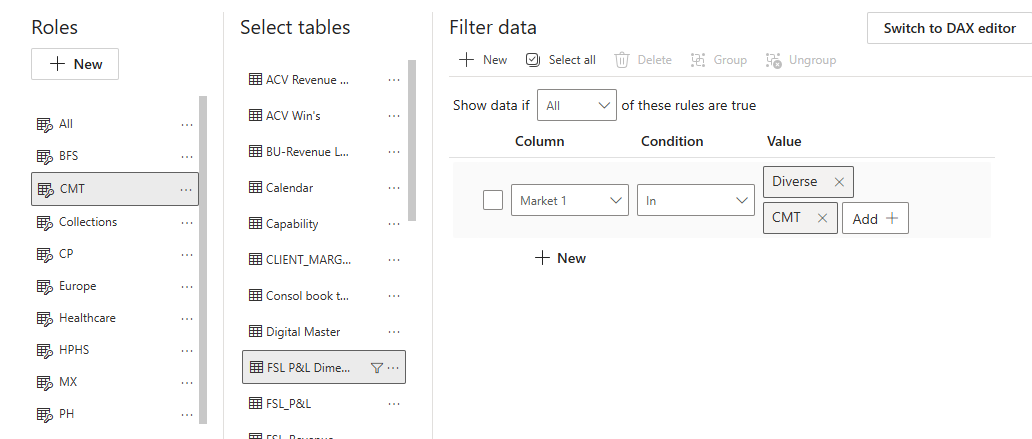Open more options for FSL_P&L table
This screenshot has width=1032, height=439.
click(394, 404)
